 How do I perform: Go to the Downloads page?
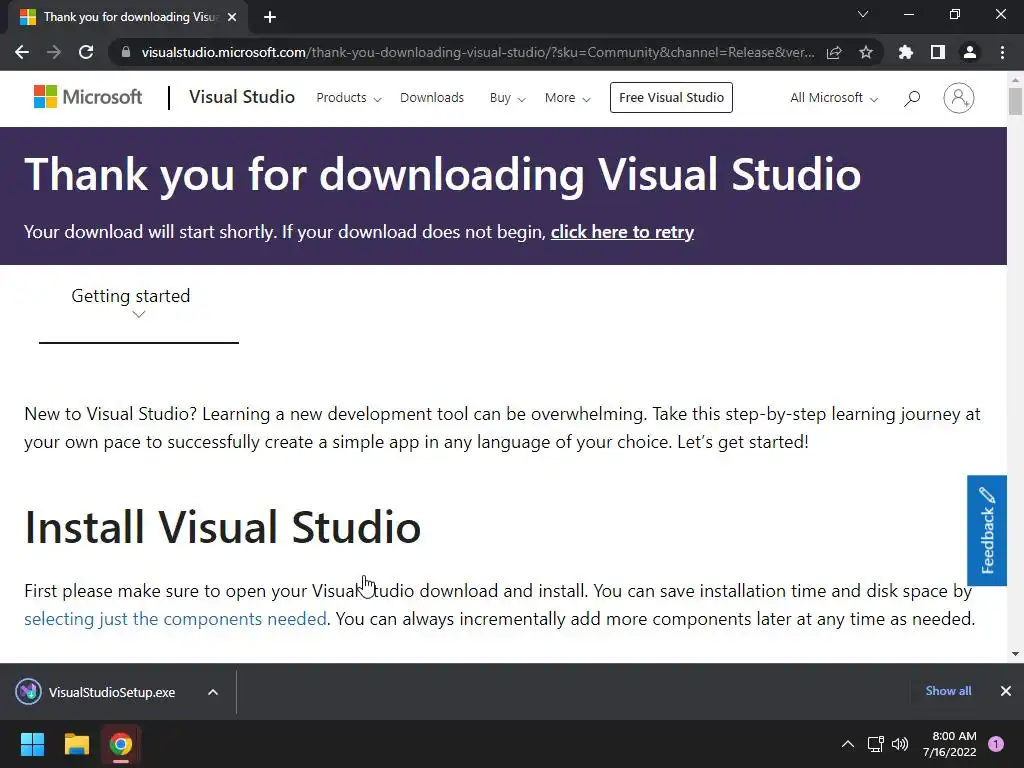click(x=432, y=98)
